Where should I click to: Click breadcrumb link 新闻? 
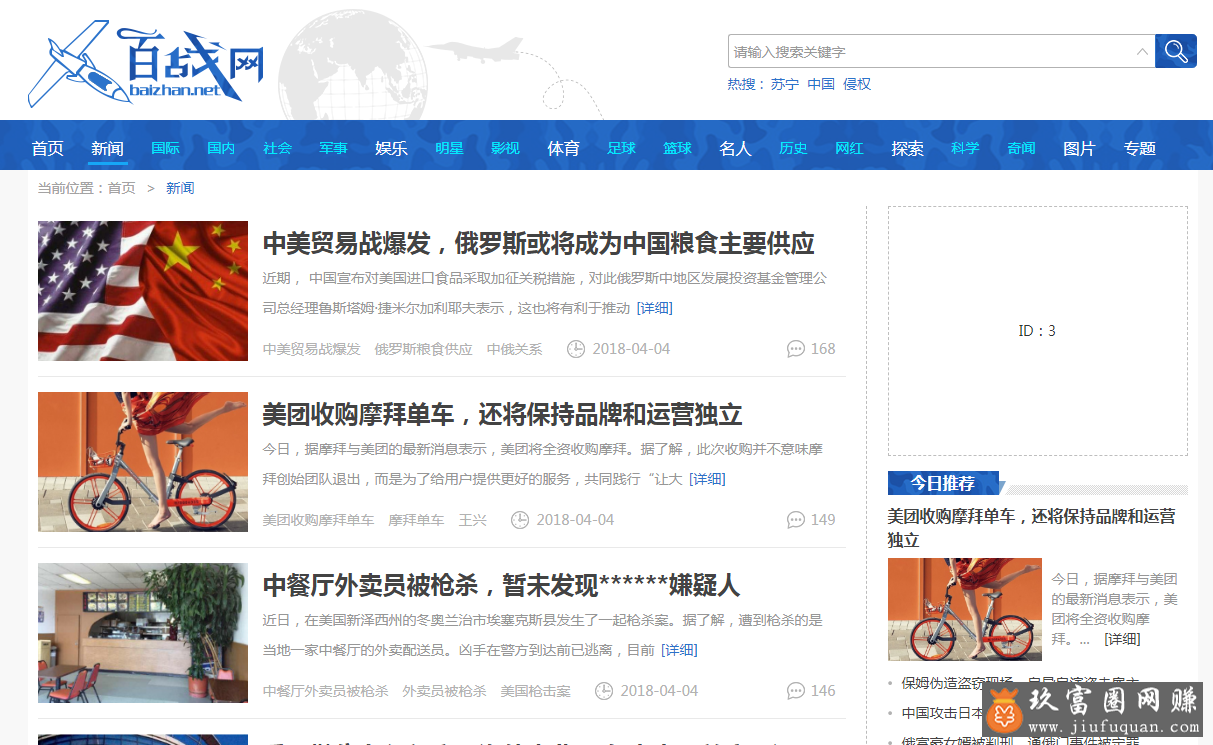tap(180, 188)
